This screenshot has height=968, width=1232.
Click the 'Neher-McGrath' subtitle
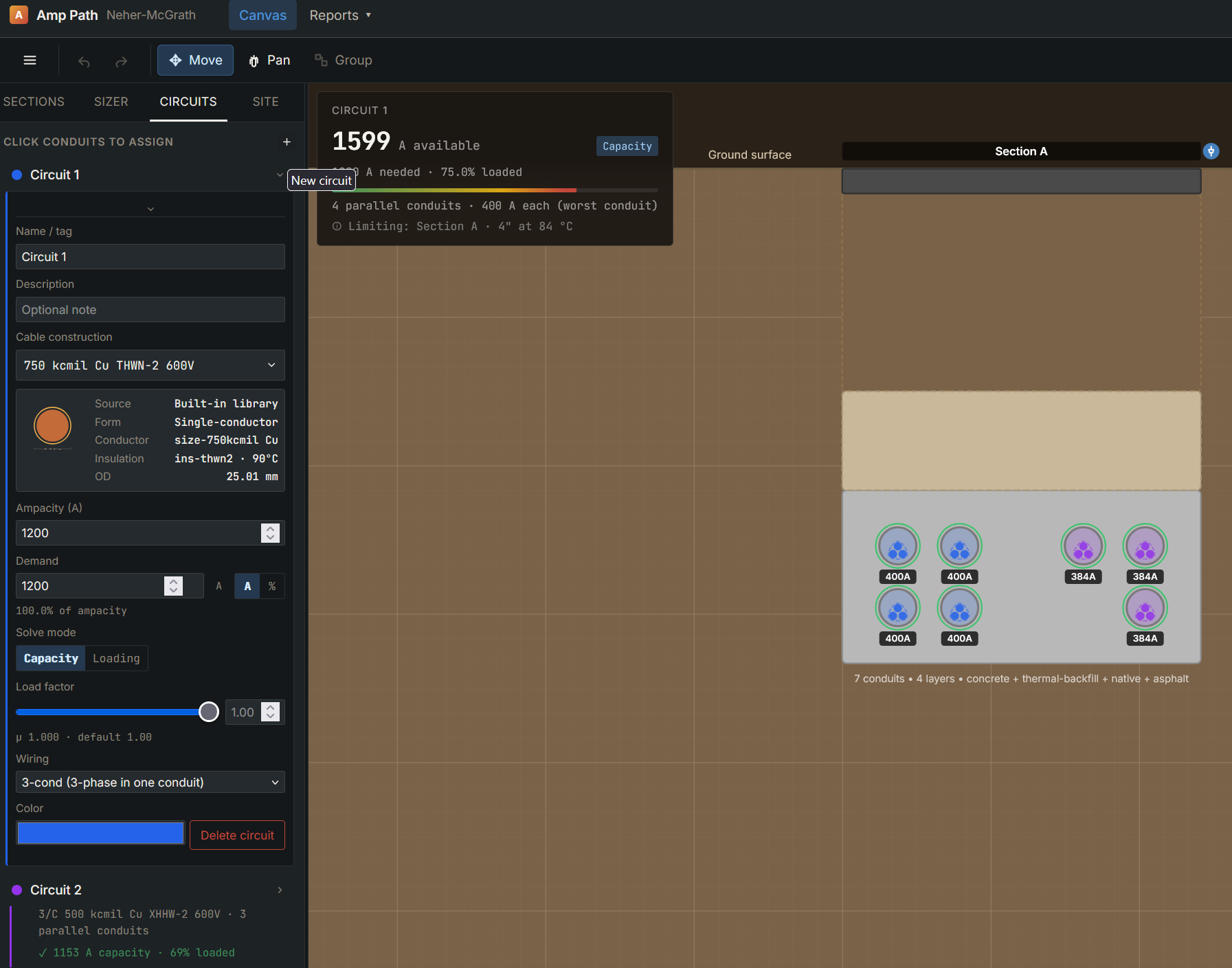click(151, 15)
